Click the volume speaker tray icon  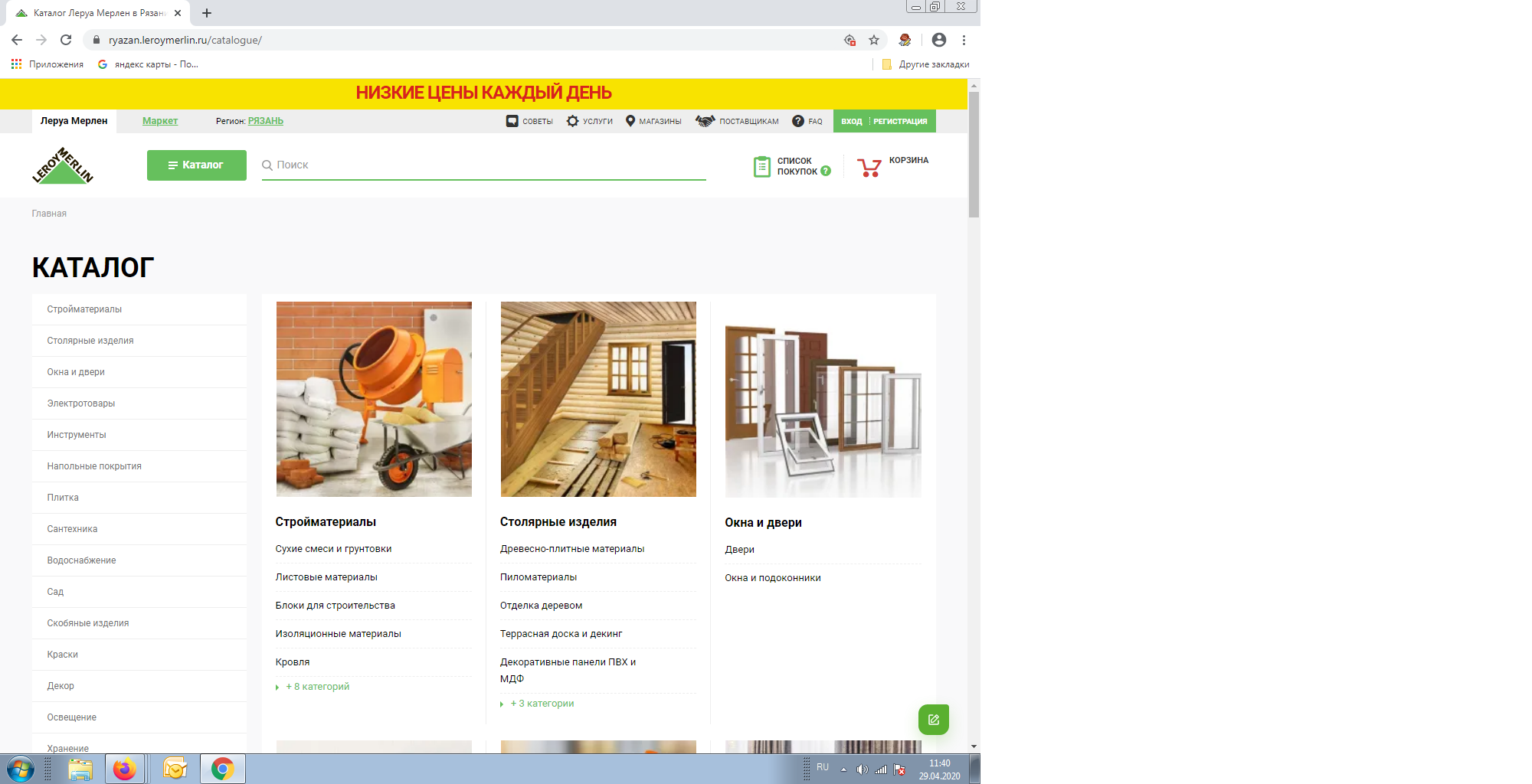pos(862,769)
